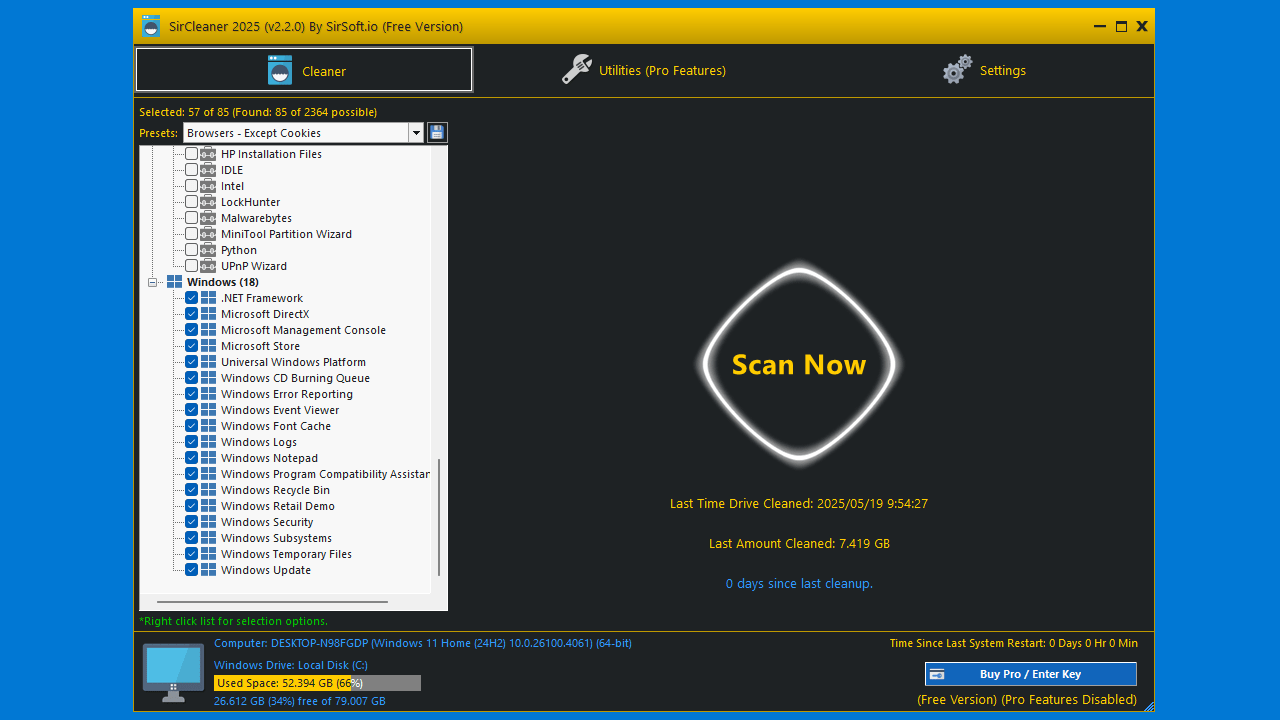
Task: Uncheck Universal Windows Platform
Action: pyautogui.click(x=192, y=362)
